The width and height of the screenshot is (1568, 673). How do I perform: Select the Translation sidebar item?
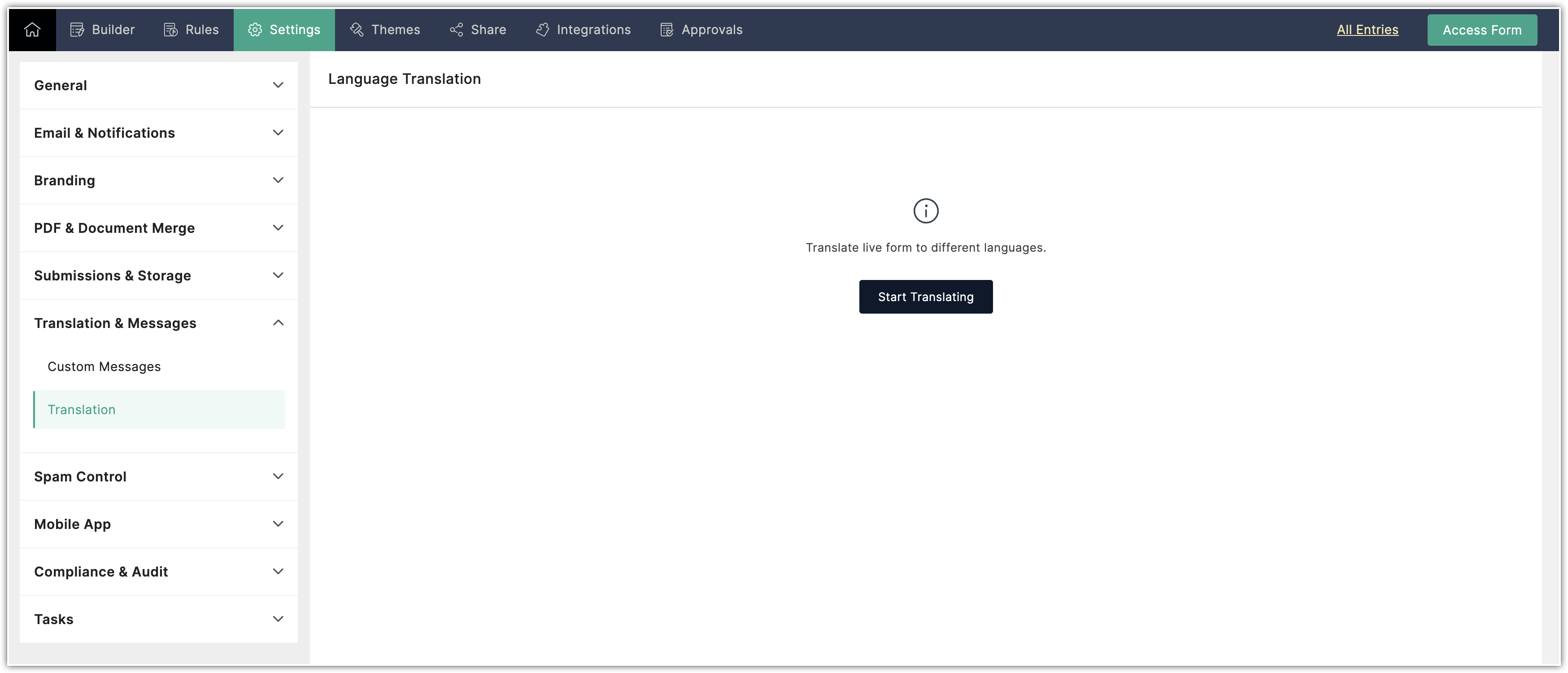82,409
